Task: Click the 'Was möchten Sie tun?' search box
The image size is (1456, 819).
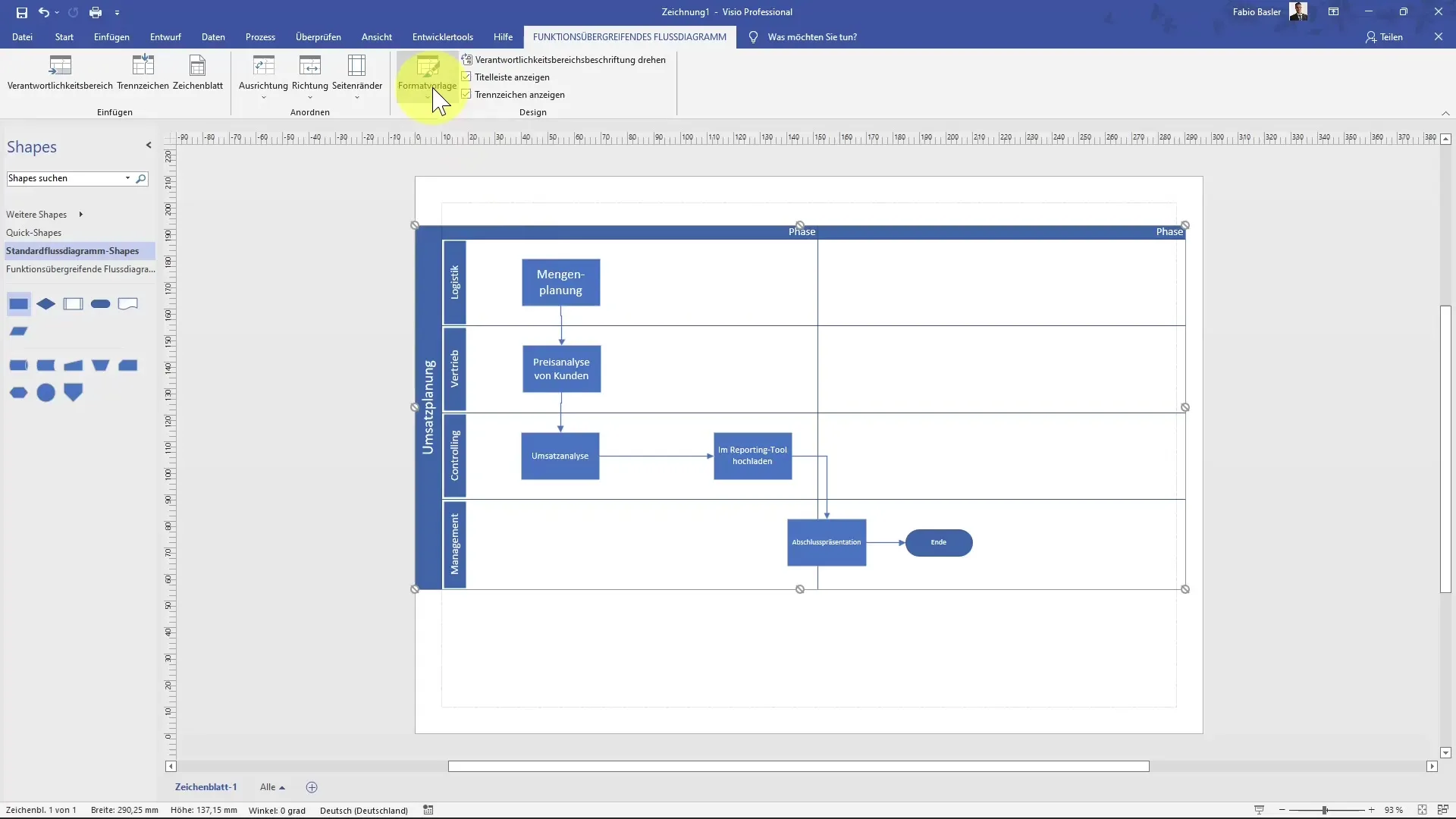Action: pyautogui.click(x=812, y=37)
